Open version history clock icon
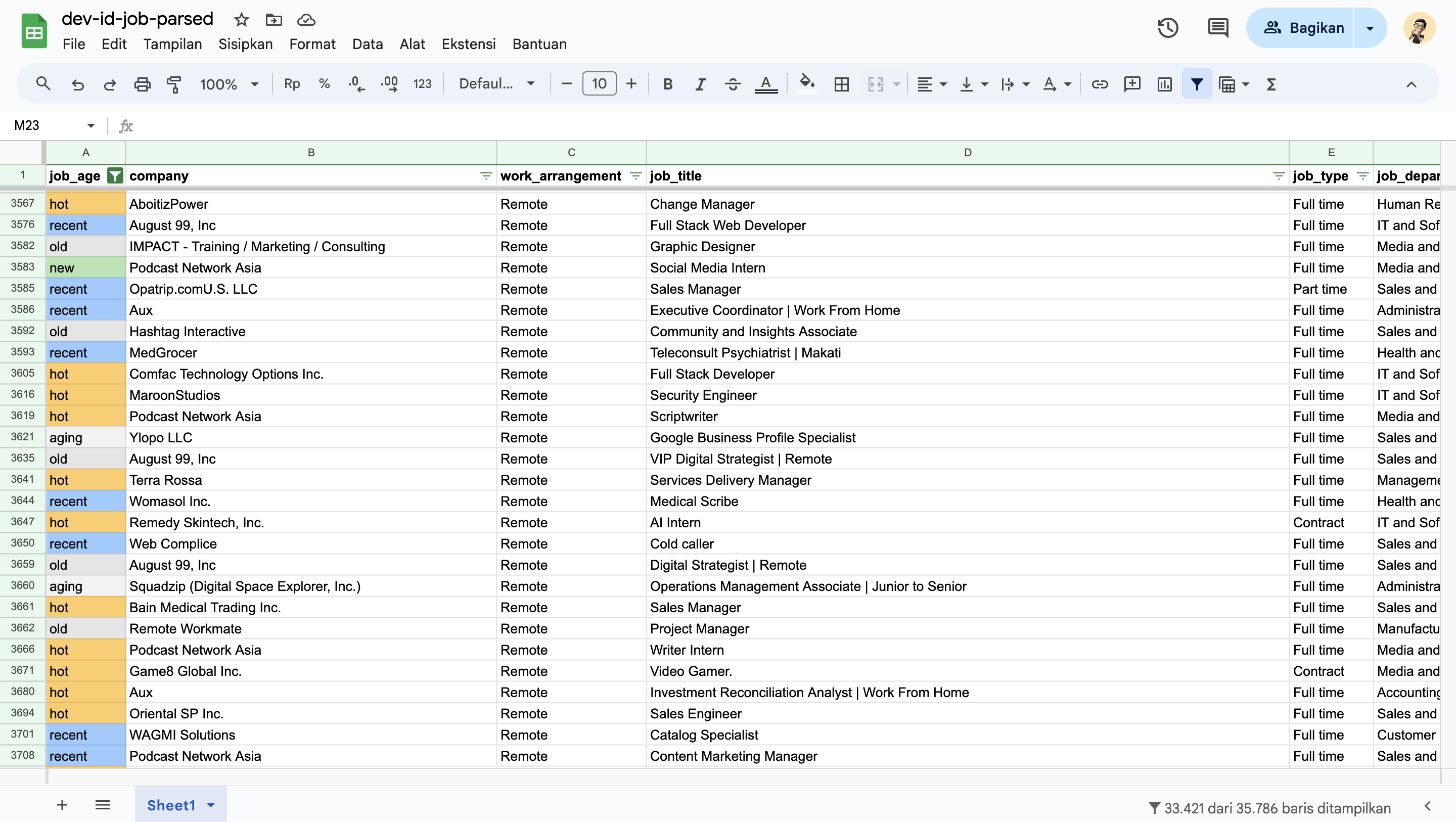Screen dimensions: 1456x822 (1167, 28)
